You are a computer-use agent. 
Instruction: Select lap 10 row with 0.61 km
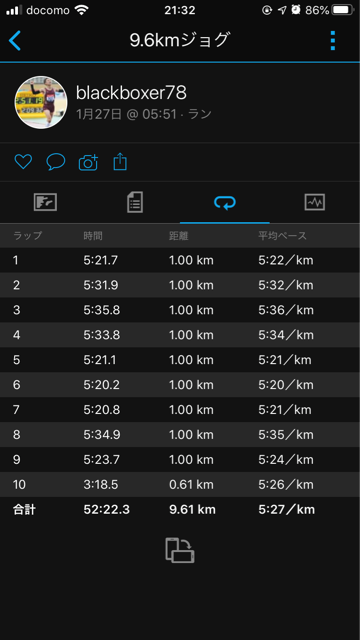(180, 484)
